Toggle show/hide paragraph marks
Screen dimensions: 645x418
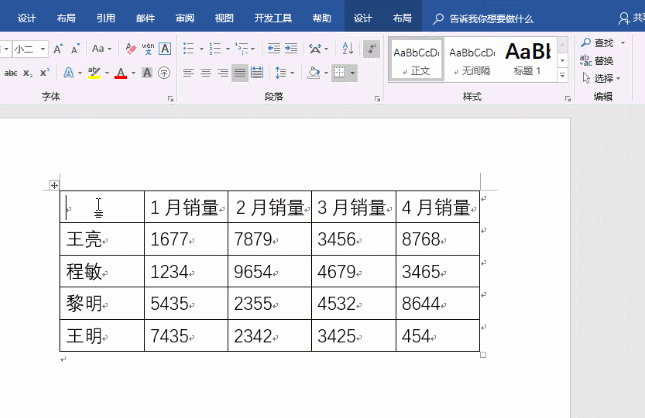[371, 49]
